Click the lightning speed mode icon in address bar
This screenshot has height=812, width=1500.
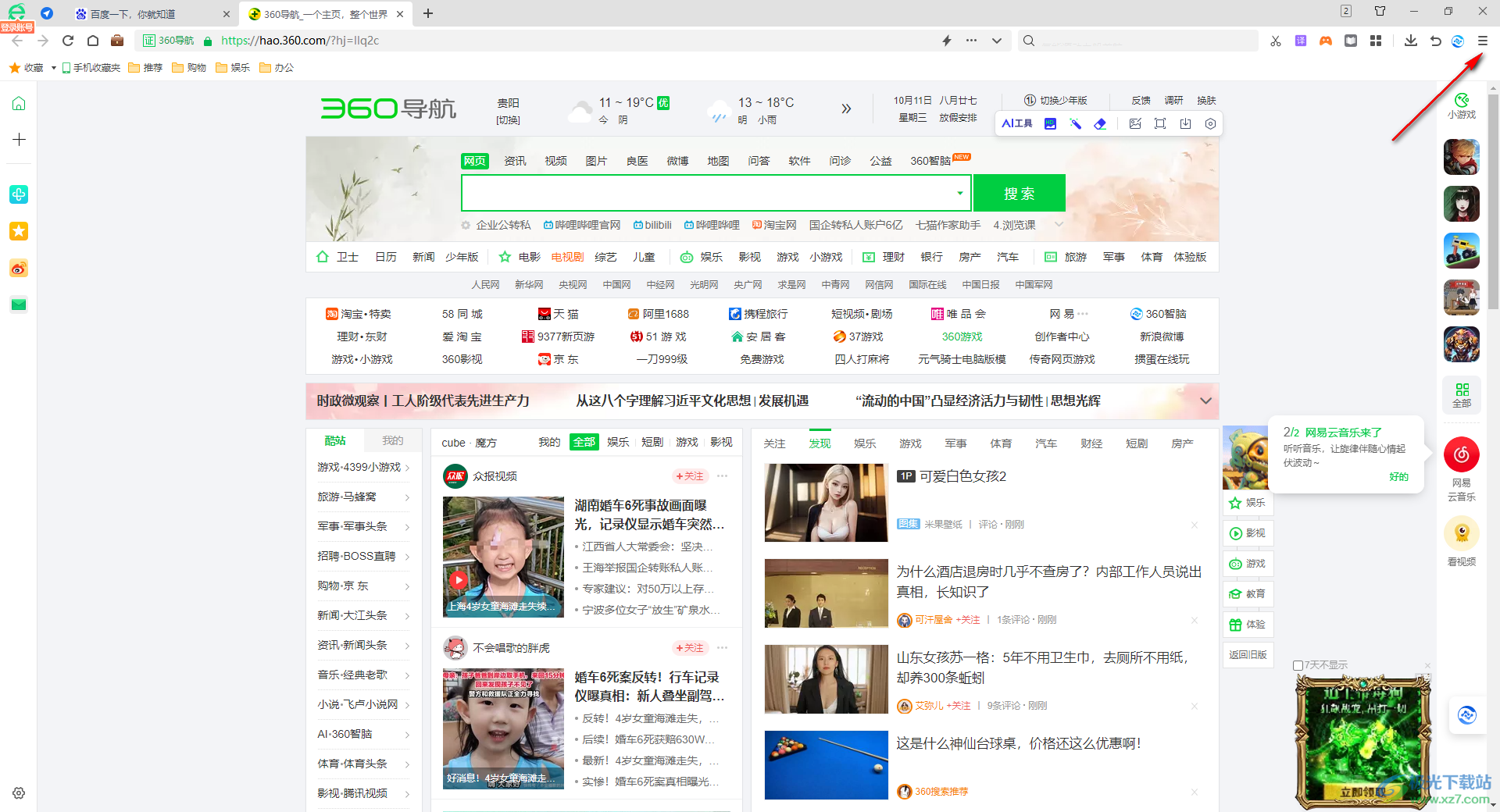(x=947, y=41)
